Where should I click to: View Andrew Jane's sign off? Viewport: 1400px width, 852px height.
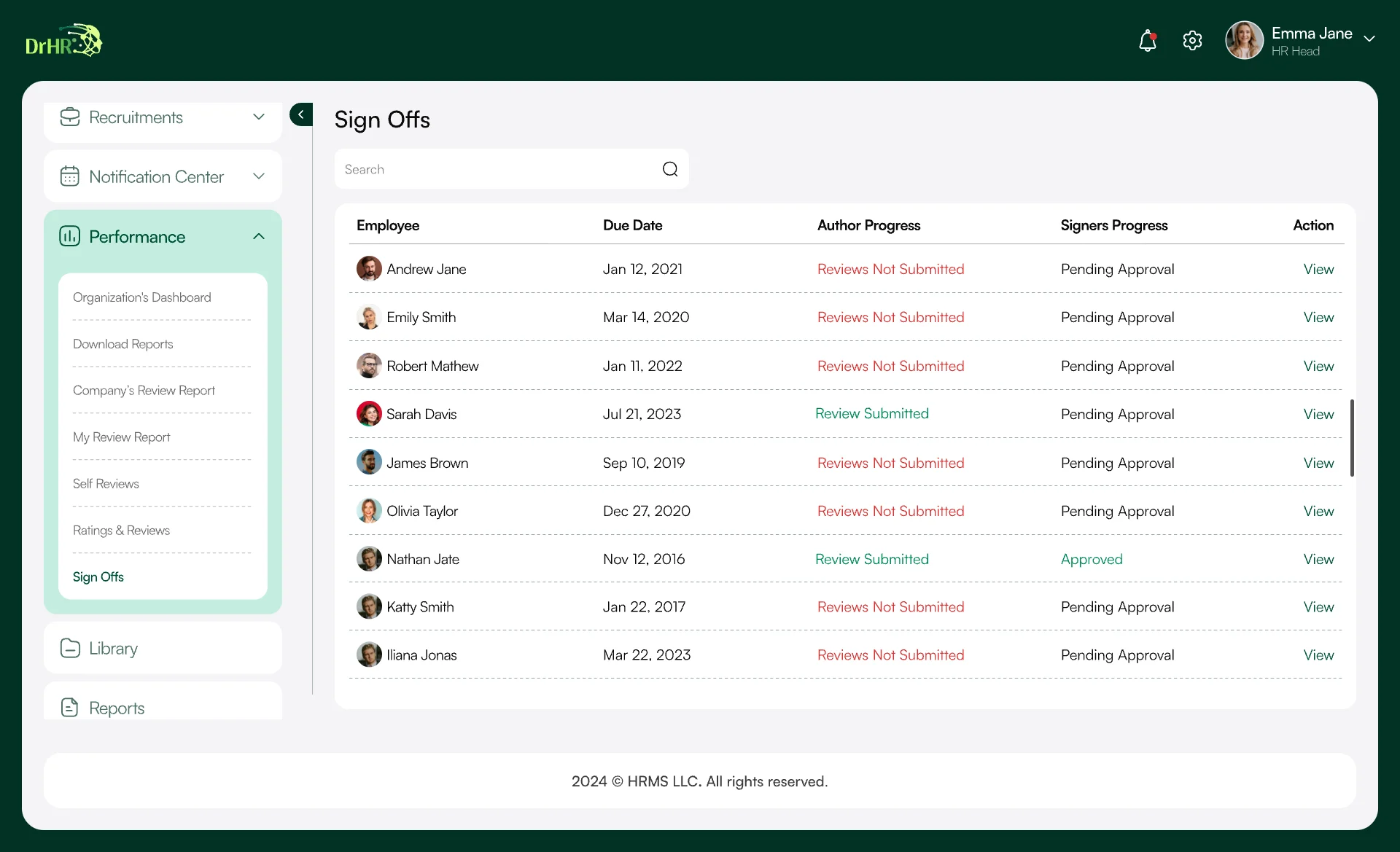point(1318,269)
